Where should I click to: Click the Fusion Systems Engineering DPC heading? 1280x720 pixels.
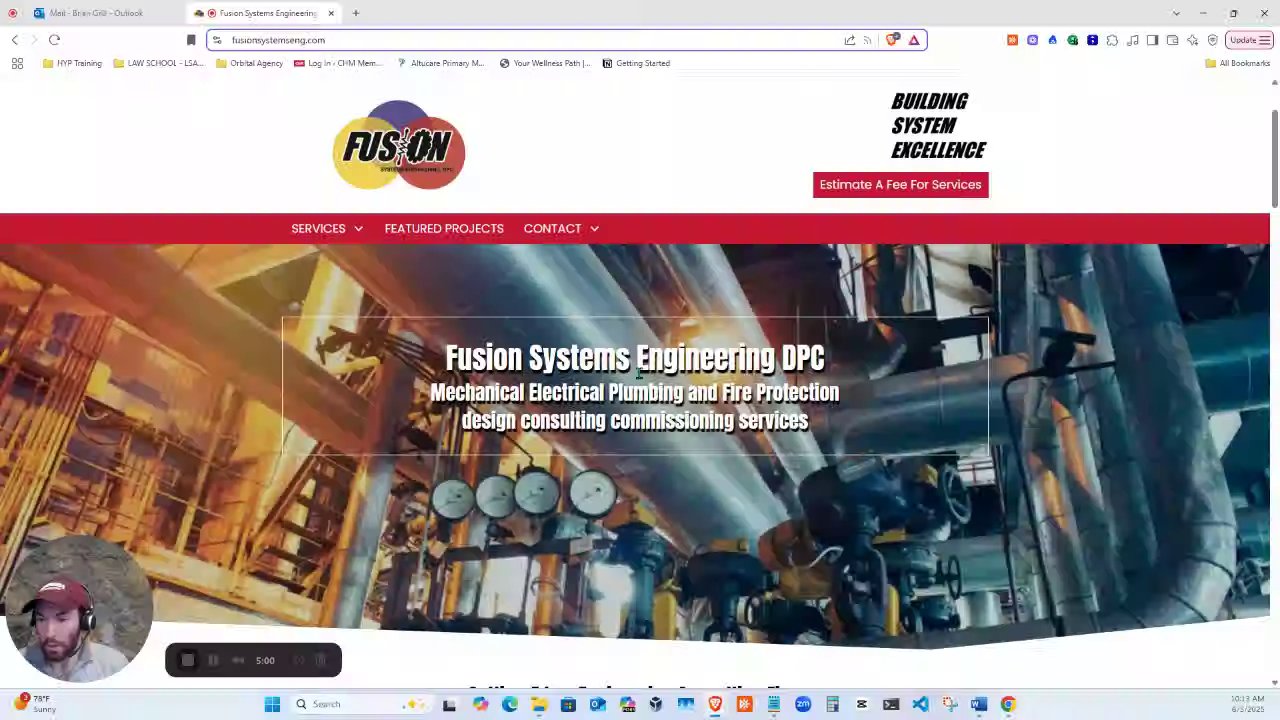(x=635, y=358)
